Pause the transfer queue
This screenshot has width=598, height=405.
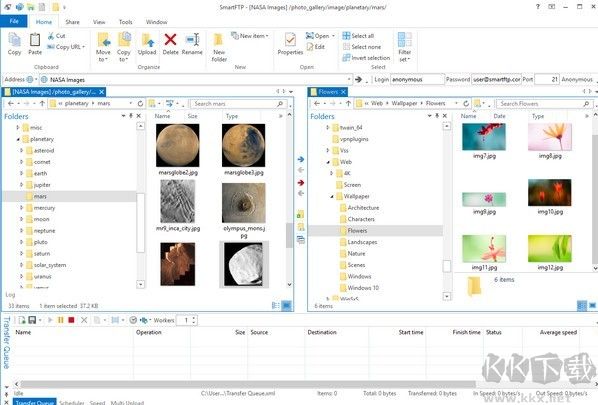(x=61, y=320)
